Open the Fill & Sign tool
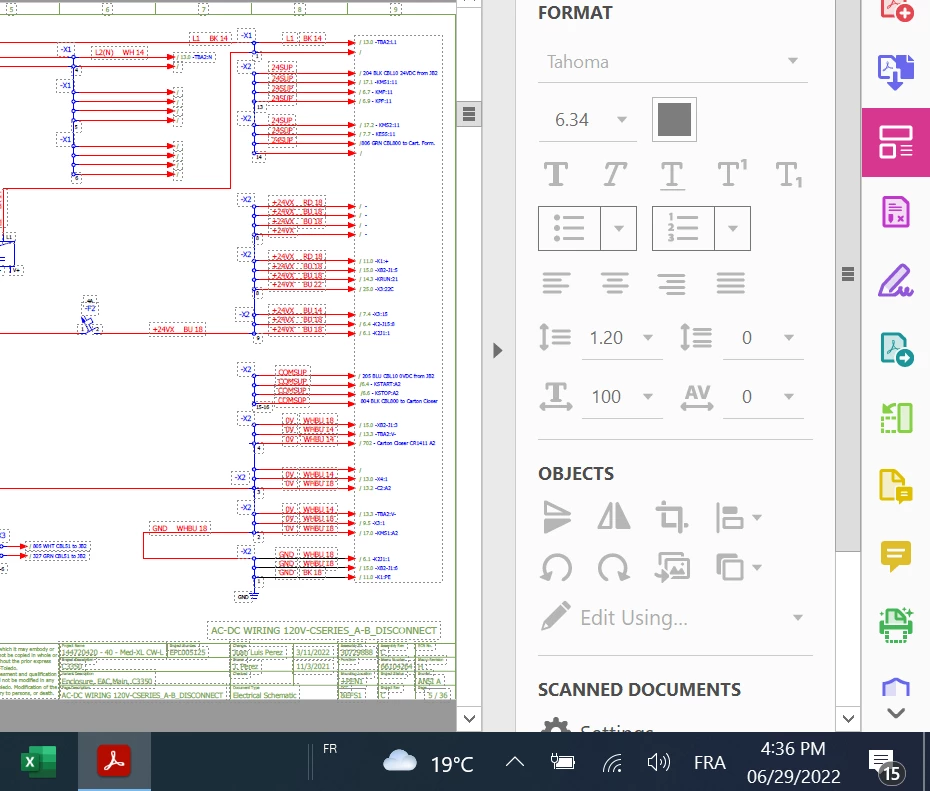930x791 pixels. point(896,280)
